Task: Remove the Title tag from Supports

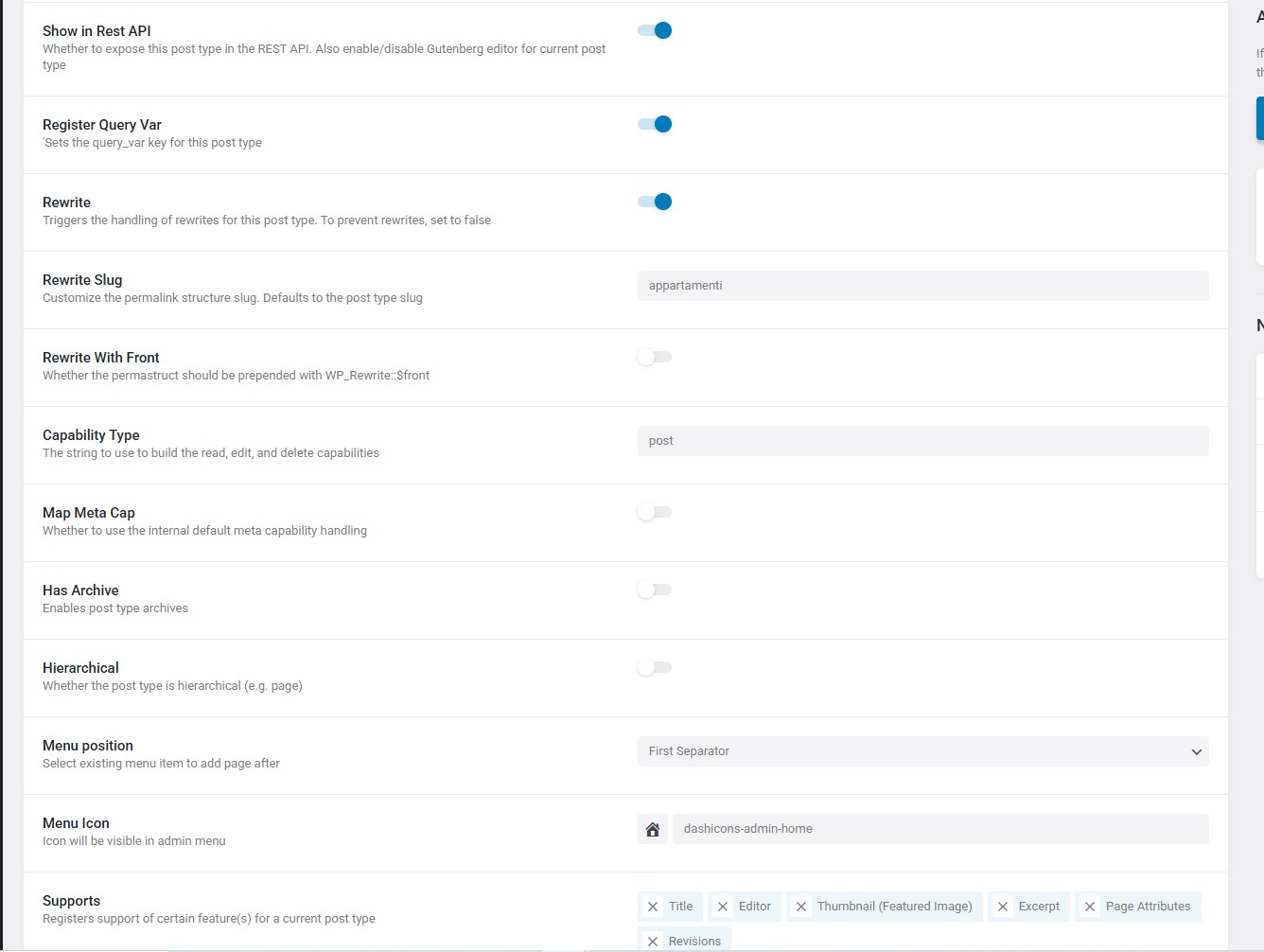Action: 653,907
